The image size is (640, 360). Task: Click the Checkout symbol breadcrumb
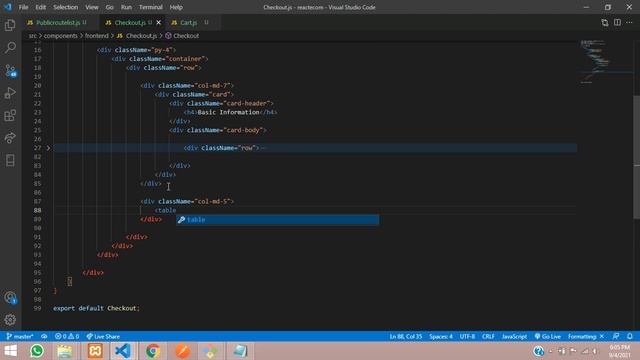tap(182, 36)
